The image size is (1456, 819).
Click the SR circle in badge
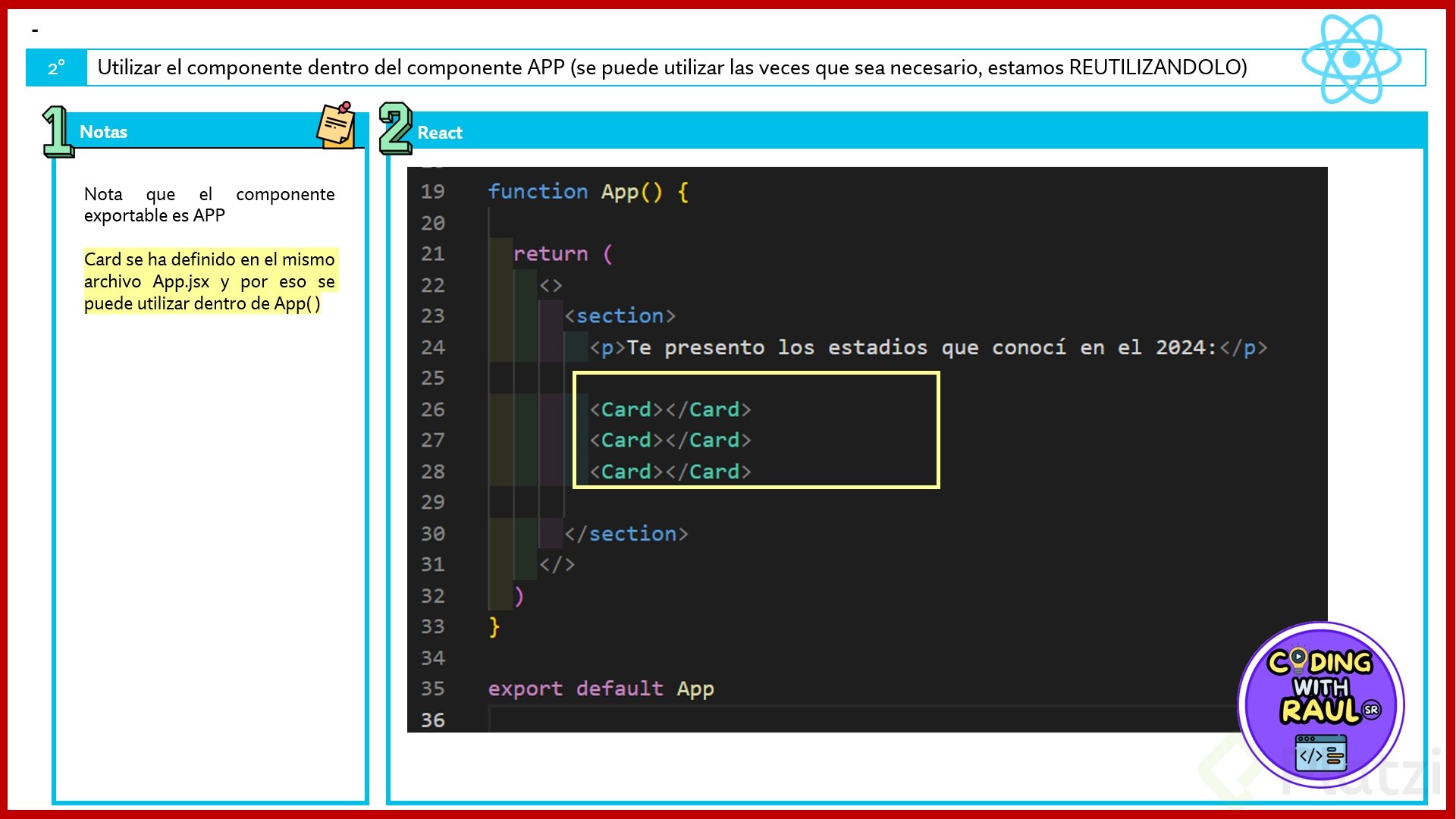(x=1371, y=710)
